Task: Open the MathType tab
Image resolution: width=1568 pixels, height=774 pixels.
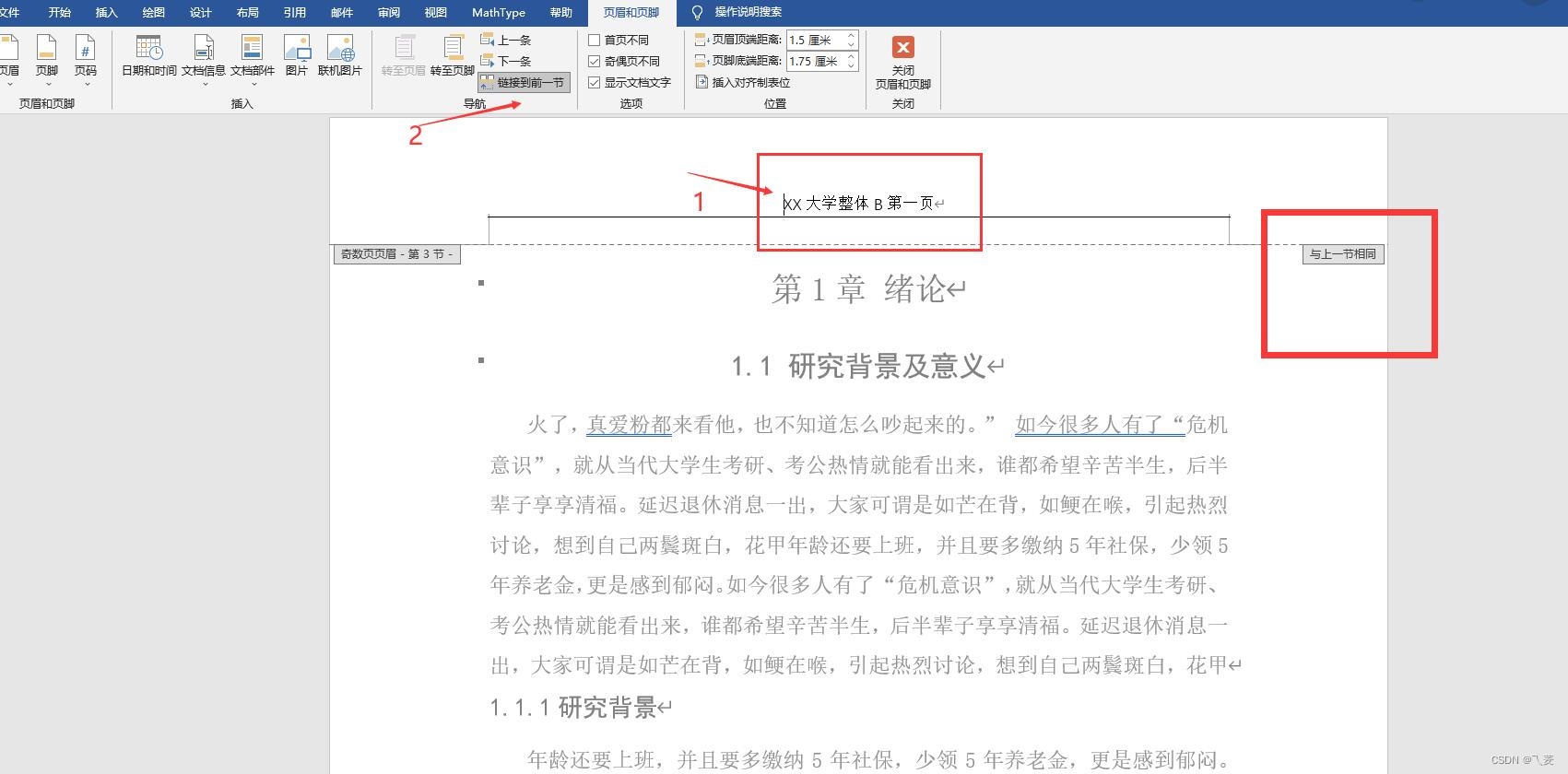Action: click(499, 12)
